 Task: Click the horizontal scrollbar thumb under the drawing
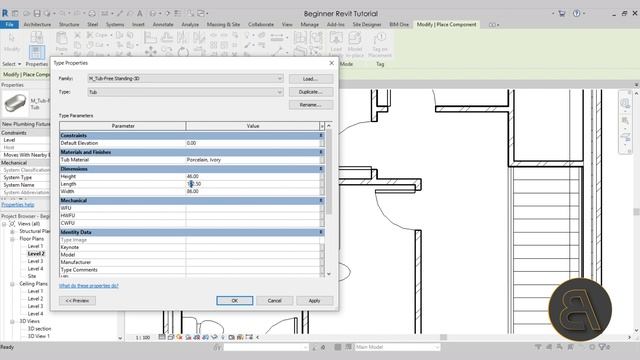coord(443,337)
